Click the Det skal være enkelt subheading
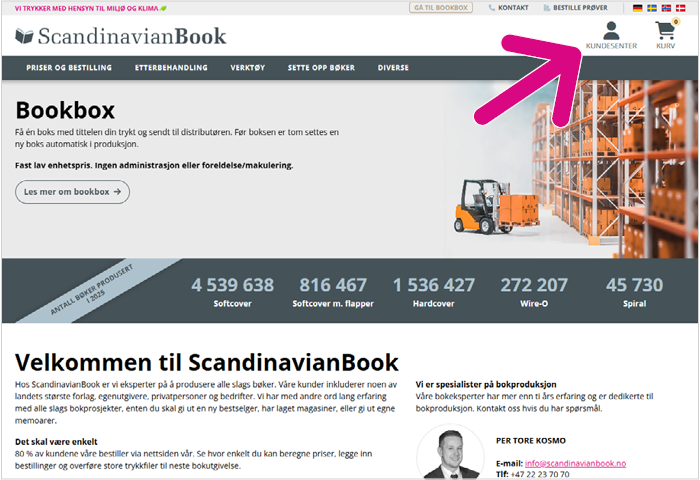Viewport: 700px width, 480px height. click(56, 442)
